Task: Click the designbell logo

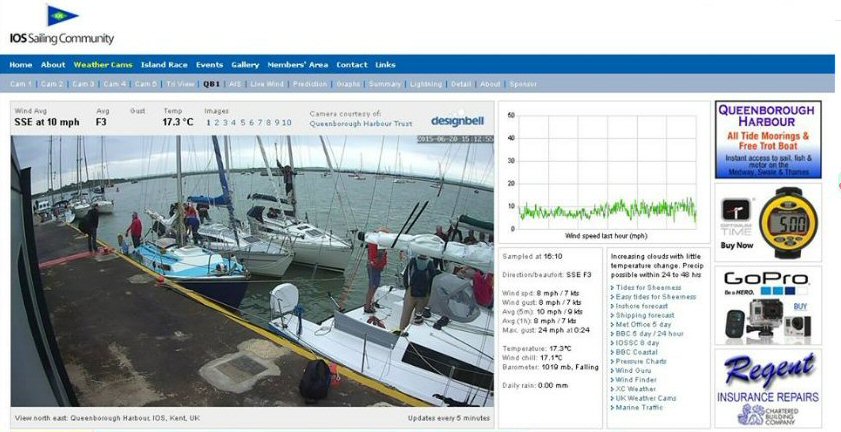Action: tap(459, 121)
